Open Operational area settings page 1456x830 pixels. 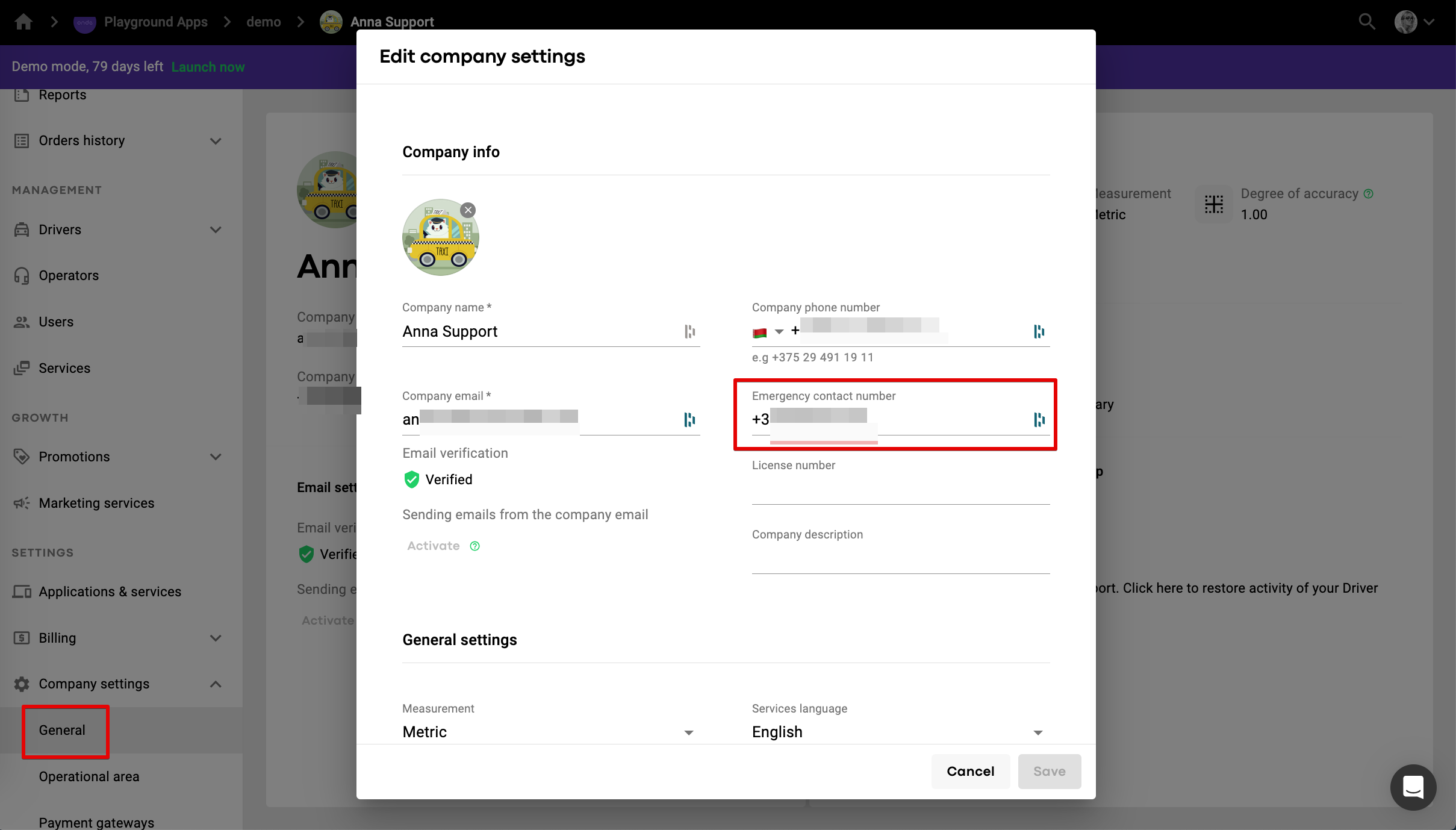click(89, 776)
